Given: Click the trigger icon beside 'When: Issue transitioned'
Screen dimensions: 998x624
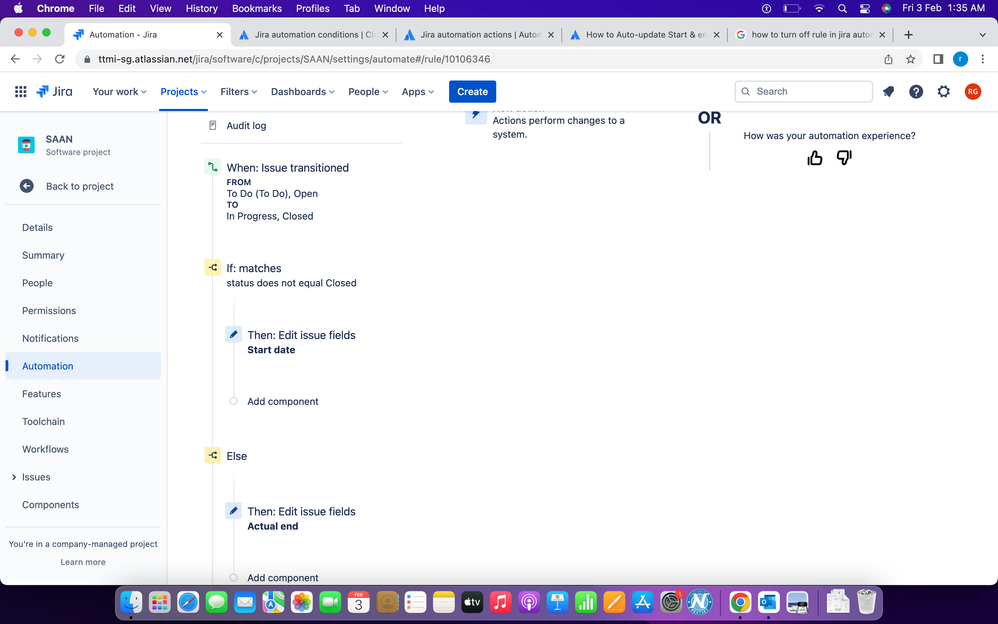Looking at the screenshot, I should coord(212,168).
